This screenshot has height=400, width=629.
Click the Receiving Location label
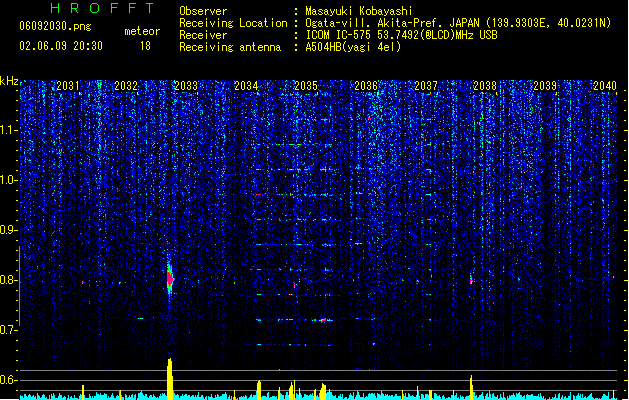tap(233, 23)
